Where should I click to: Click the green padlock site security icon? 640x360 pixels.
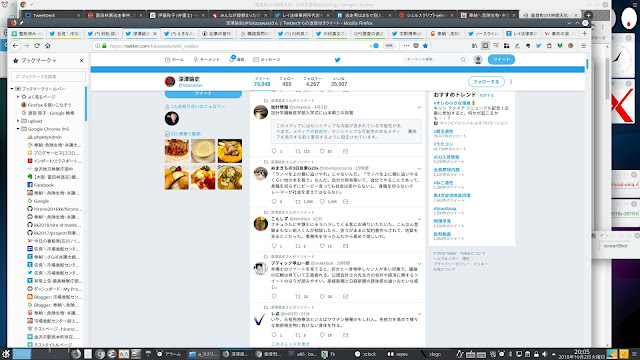(104, 46)
